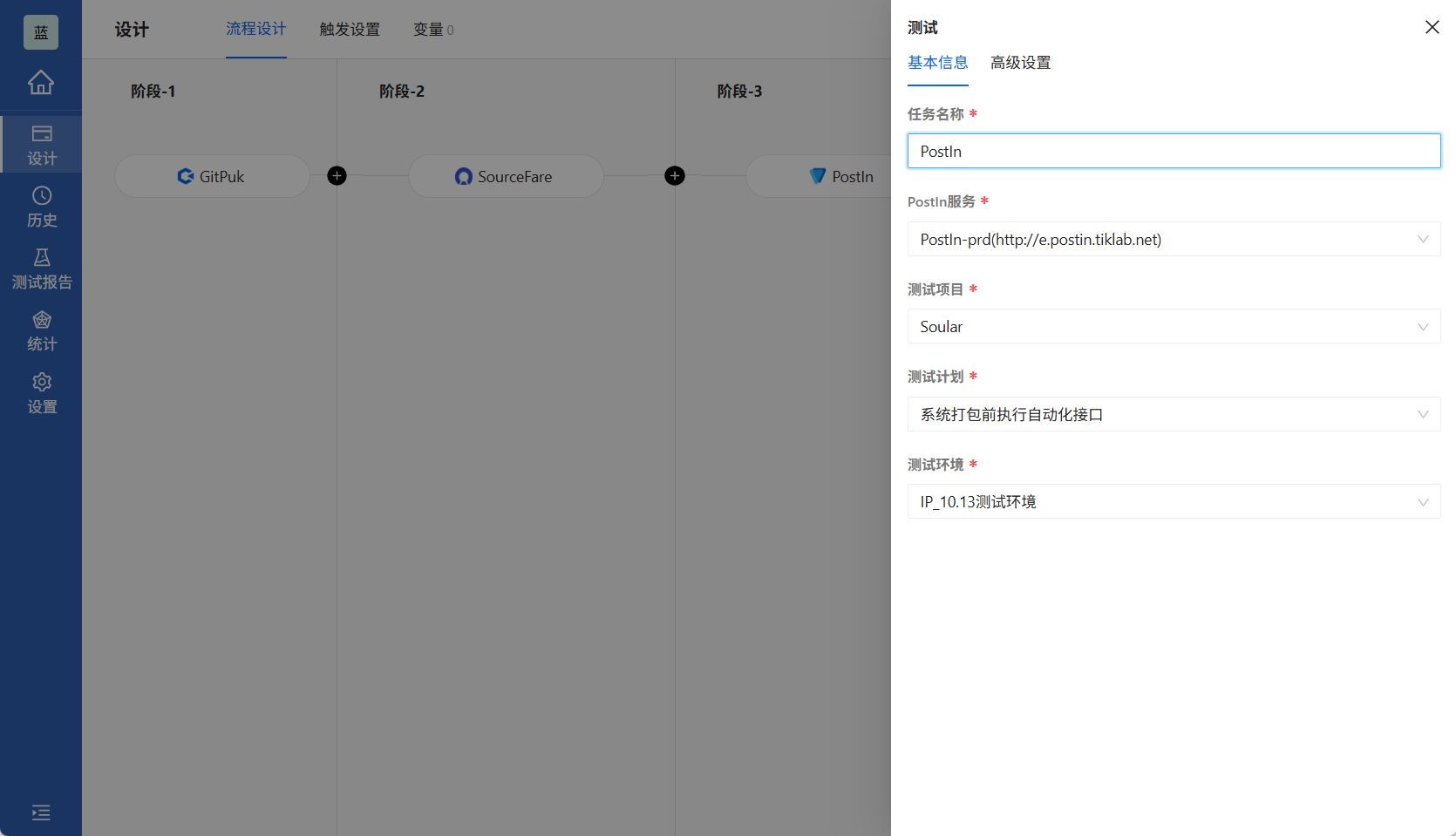Switch to the 基本信息 tab
The width and height of the screenshot is (1456, 836).
click(x=937, y=63)
